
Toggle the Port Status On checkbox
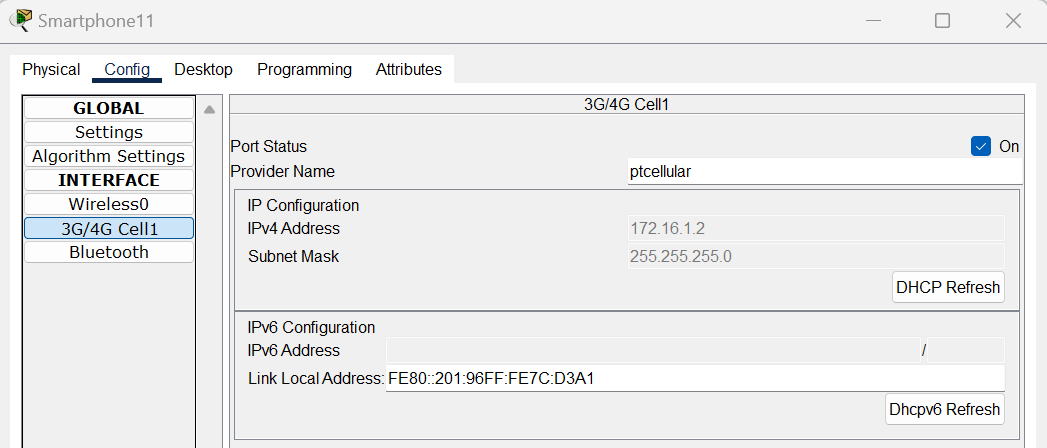980,146
